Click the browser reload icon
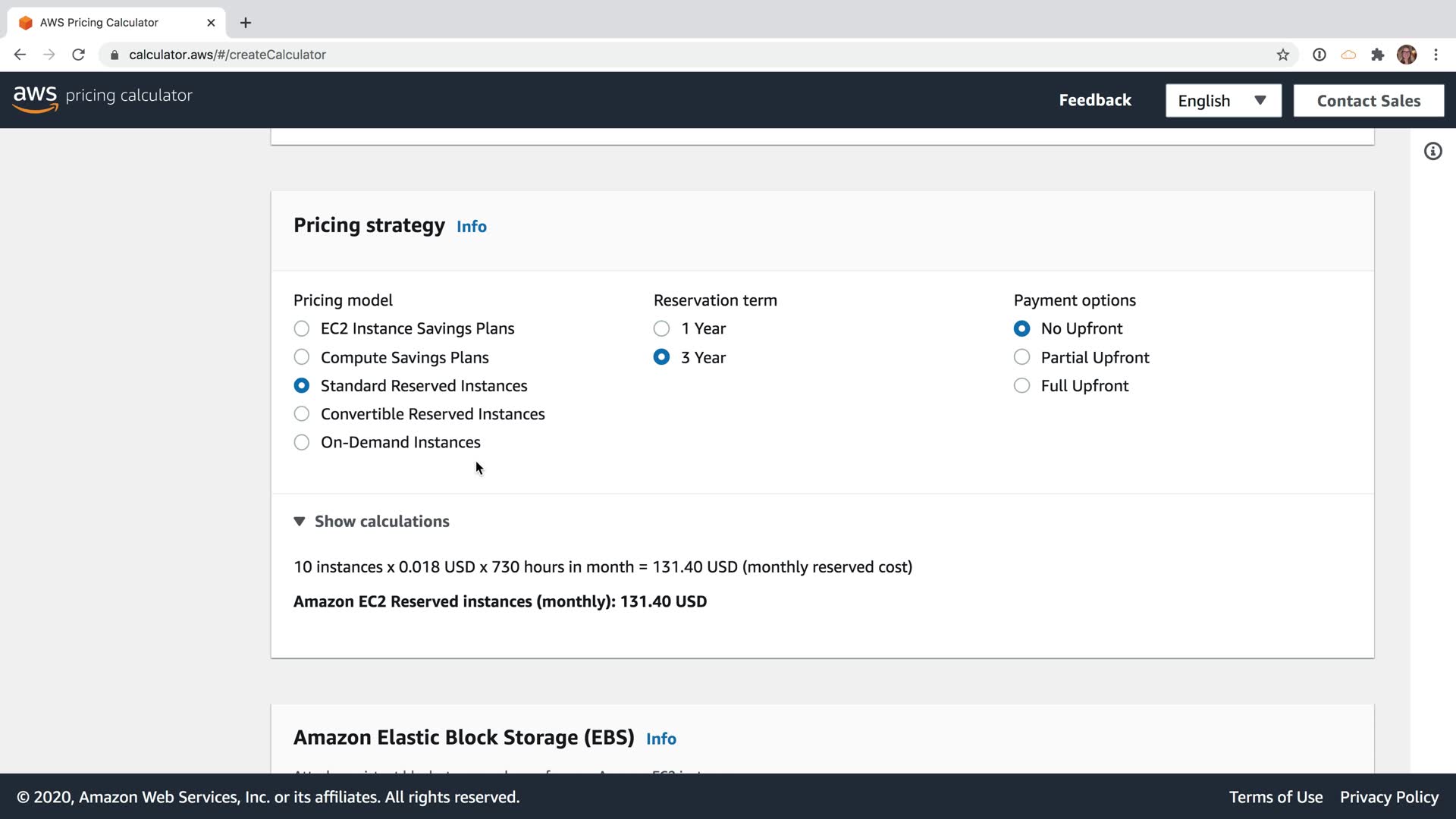The height and width of the screenshot is (819, 1456). [78, 55]
